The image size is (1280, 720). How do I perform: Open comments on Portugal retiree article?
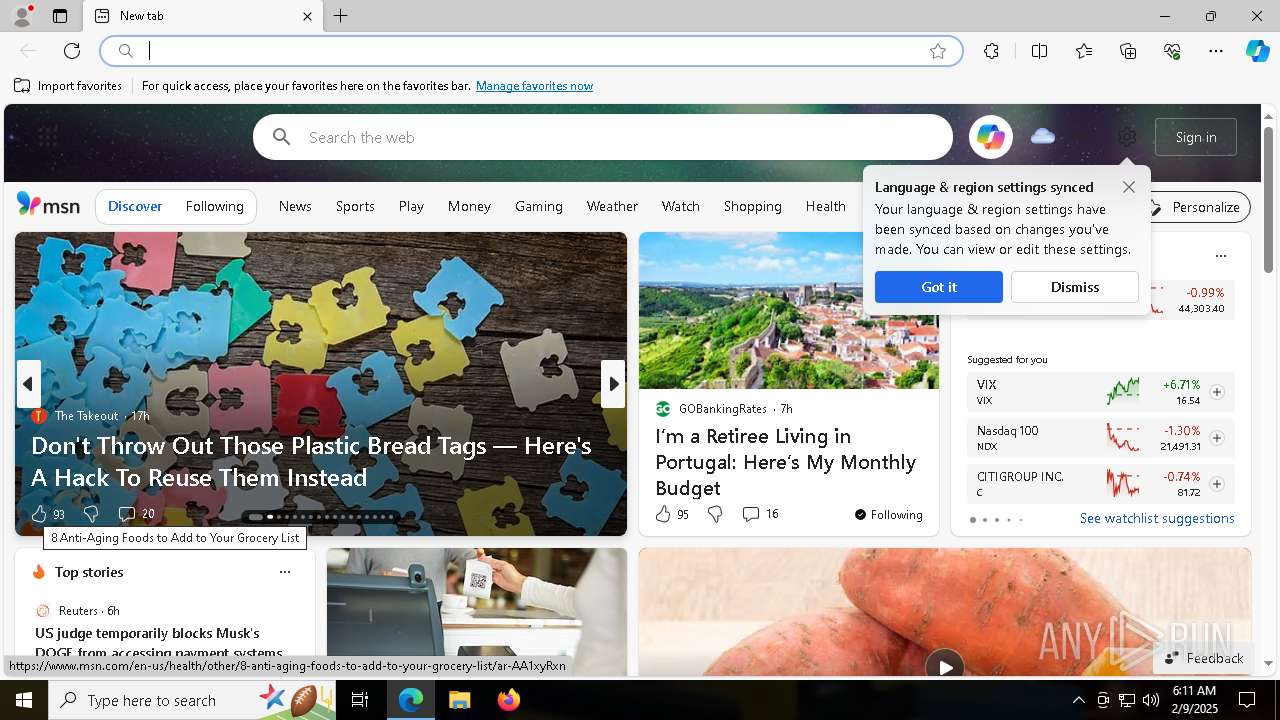pyautogui.click(x=760, y=514)
